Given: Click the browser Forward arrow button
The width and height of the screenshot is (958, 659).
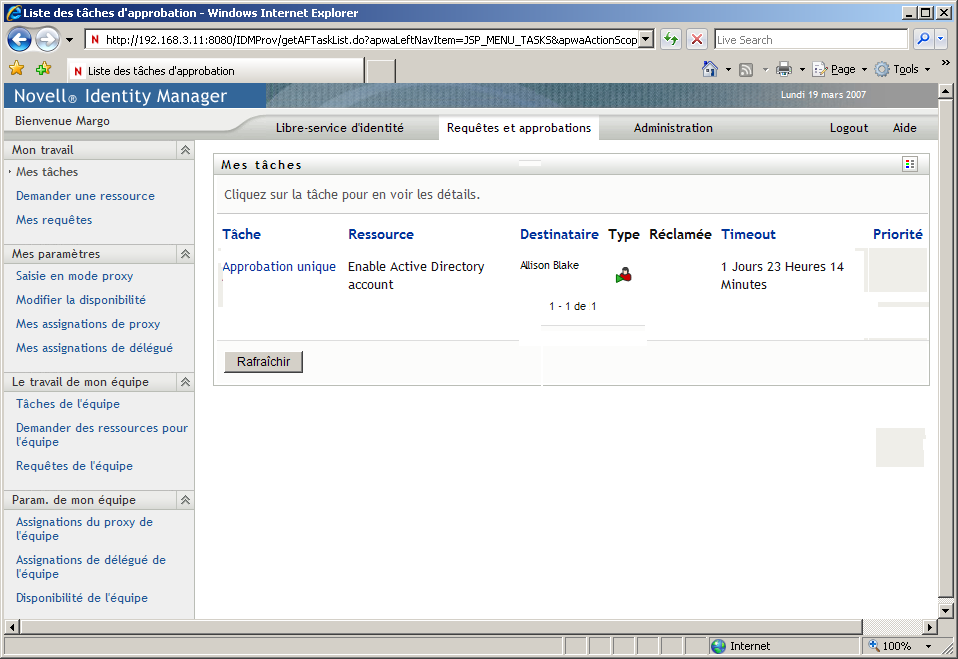Looking at the screenshot, I should pos(47,40).
